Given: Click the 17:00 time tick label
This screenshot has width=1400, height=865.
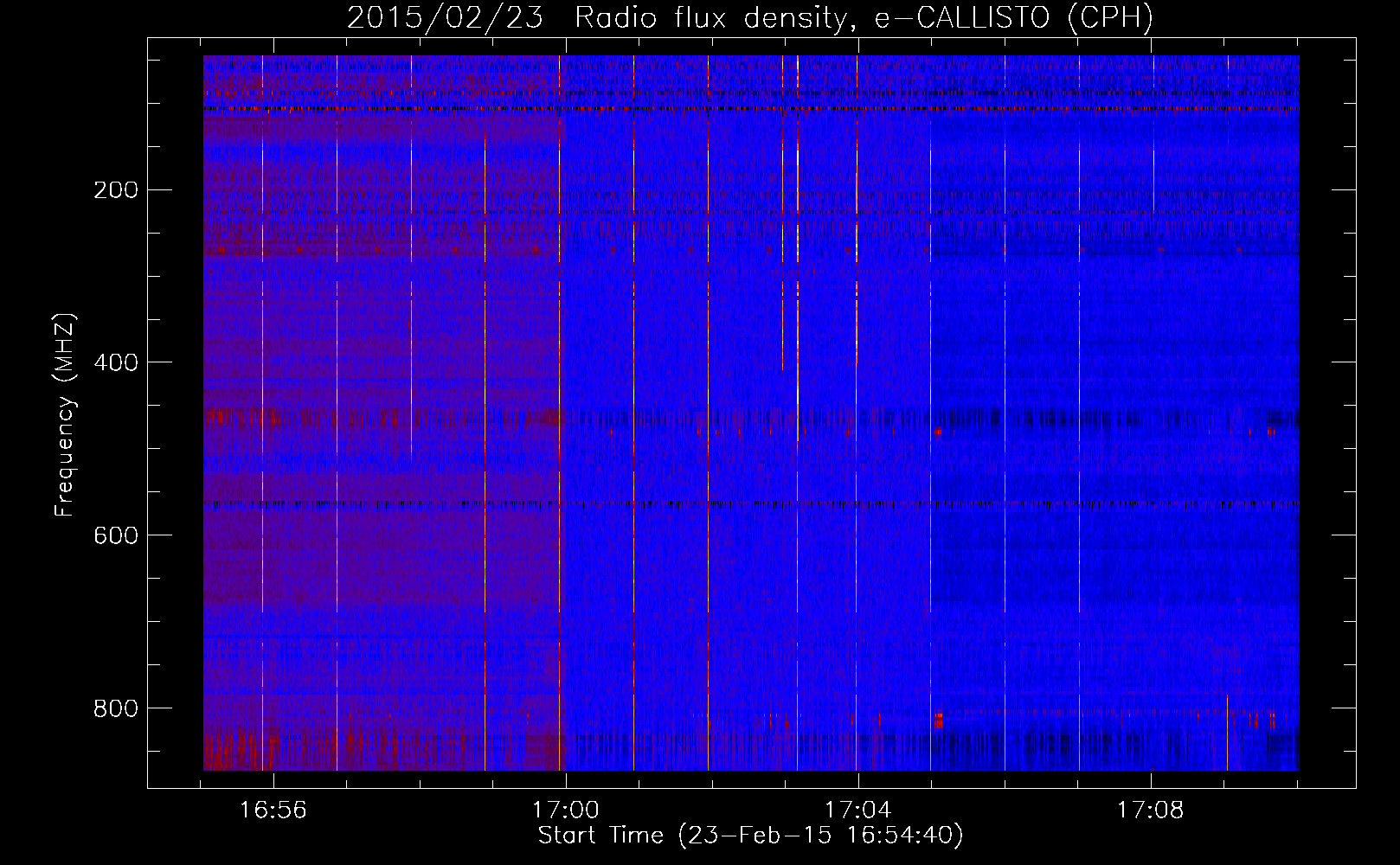Looking at the screenshot, I should (x=566, y=811).
